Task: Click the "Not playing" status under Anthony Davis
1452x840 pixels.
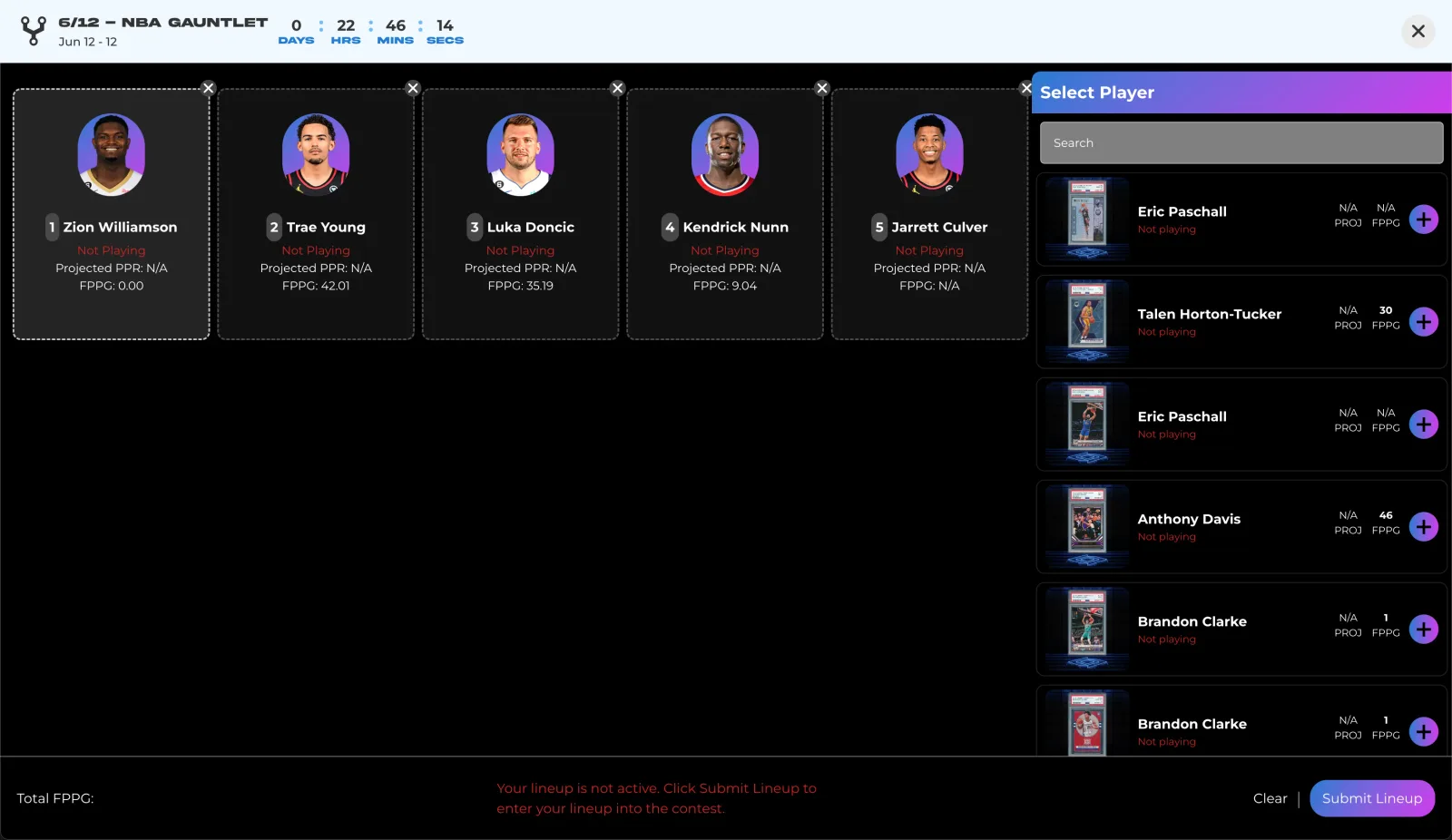Action: click(1167, 537)
